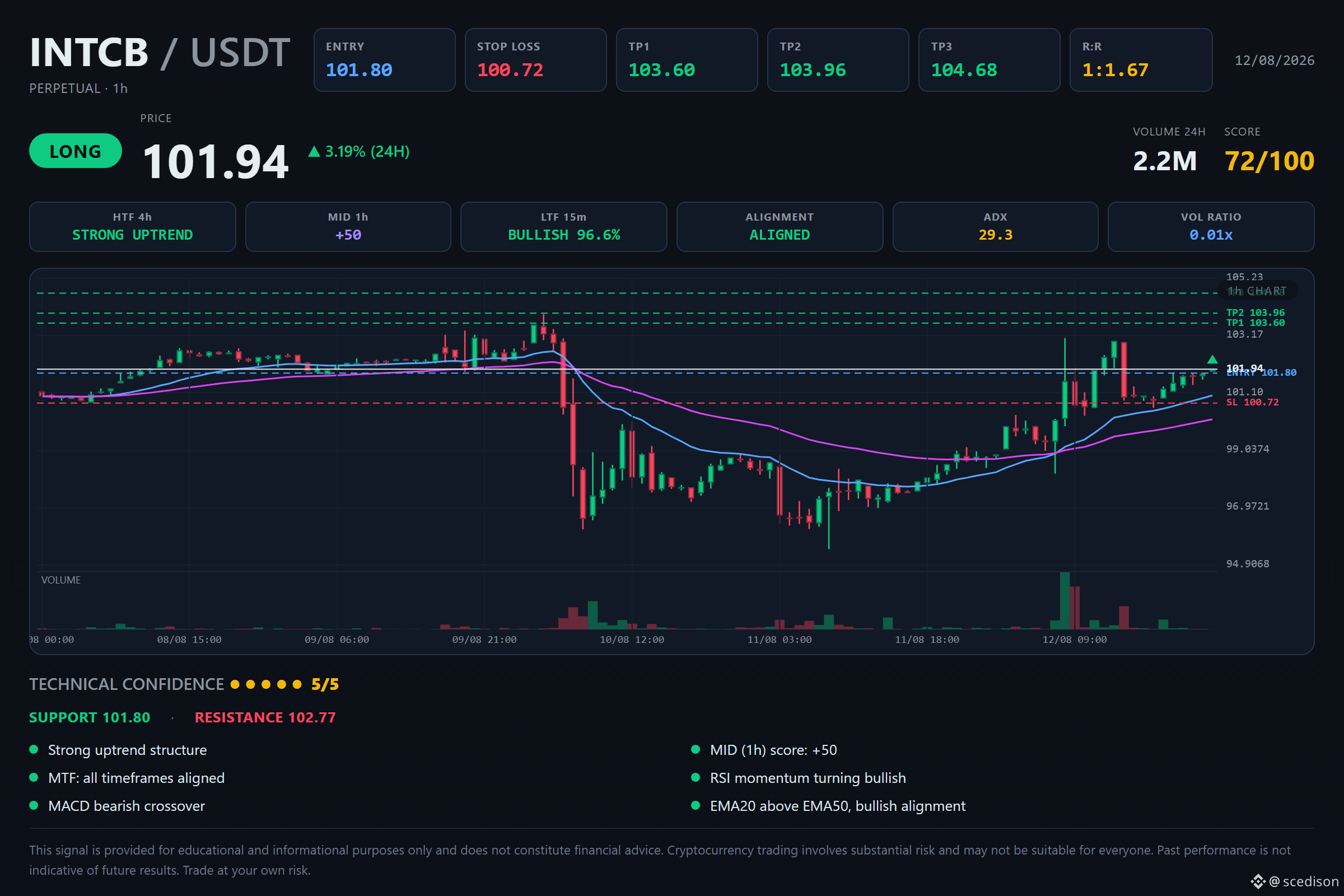Click SUPPORT 101.80 text

tap(90, 718)
